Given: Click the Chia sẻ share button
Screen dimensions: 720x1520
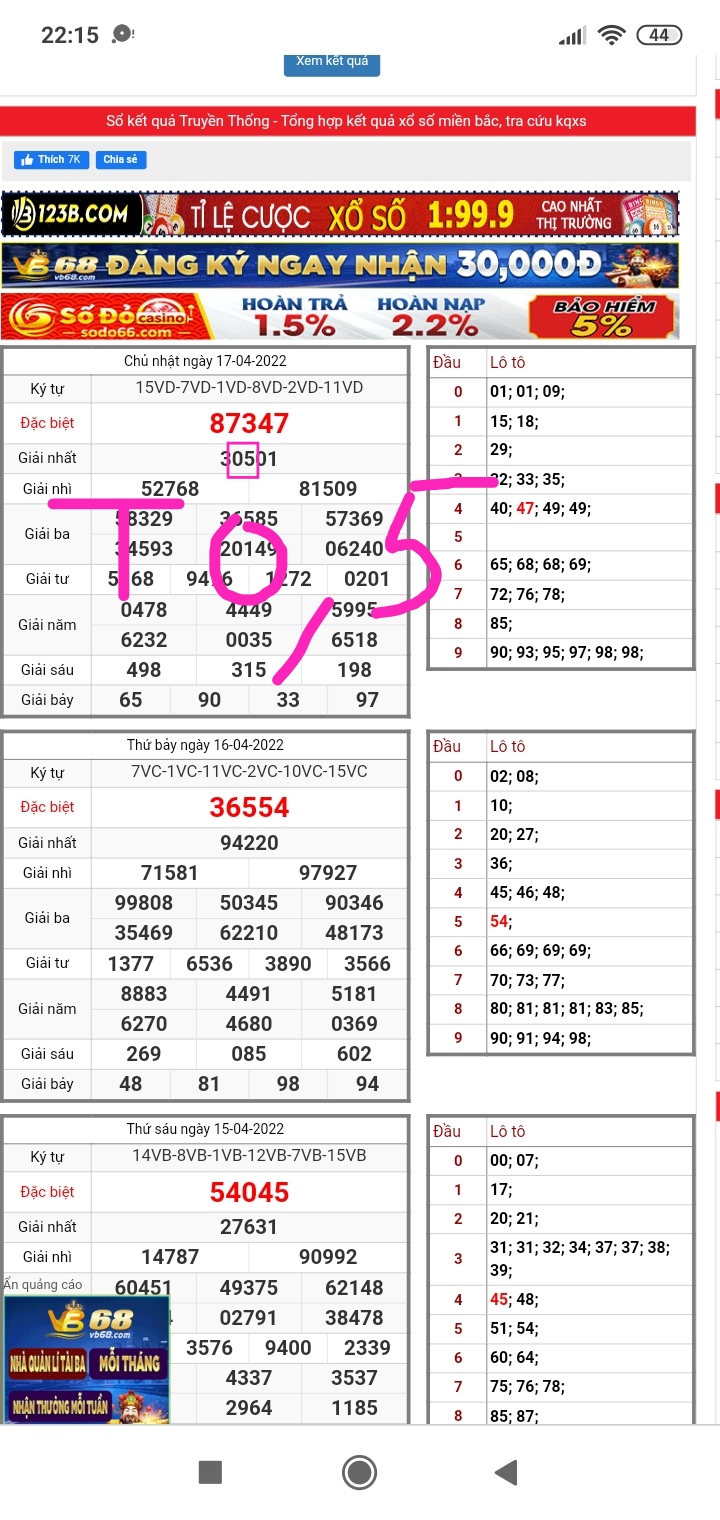Looking at the screenshot, I should click(121, 160).
